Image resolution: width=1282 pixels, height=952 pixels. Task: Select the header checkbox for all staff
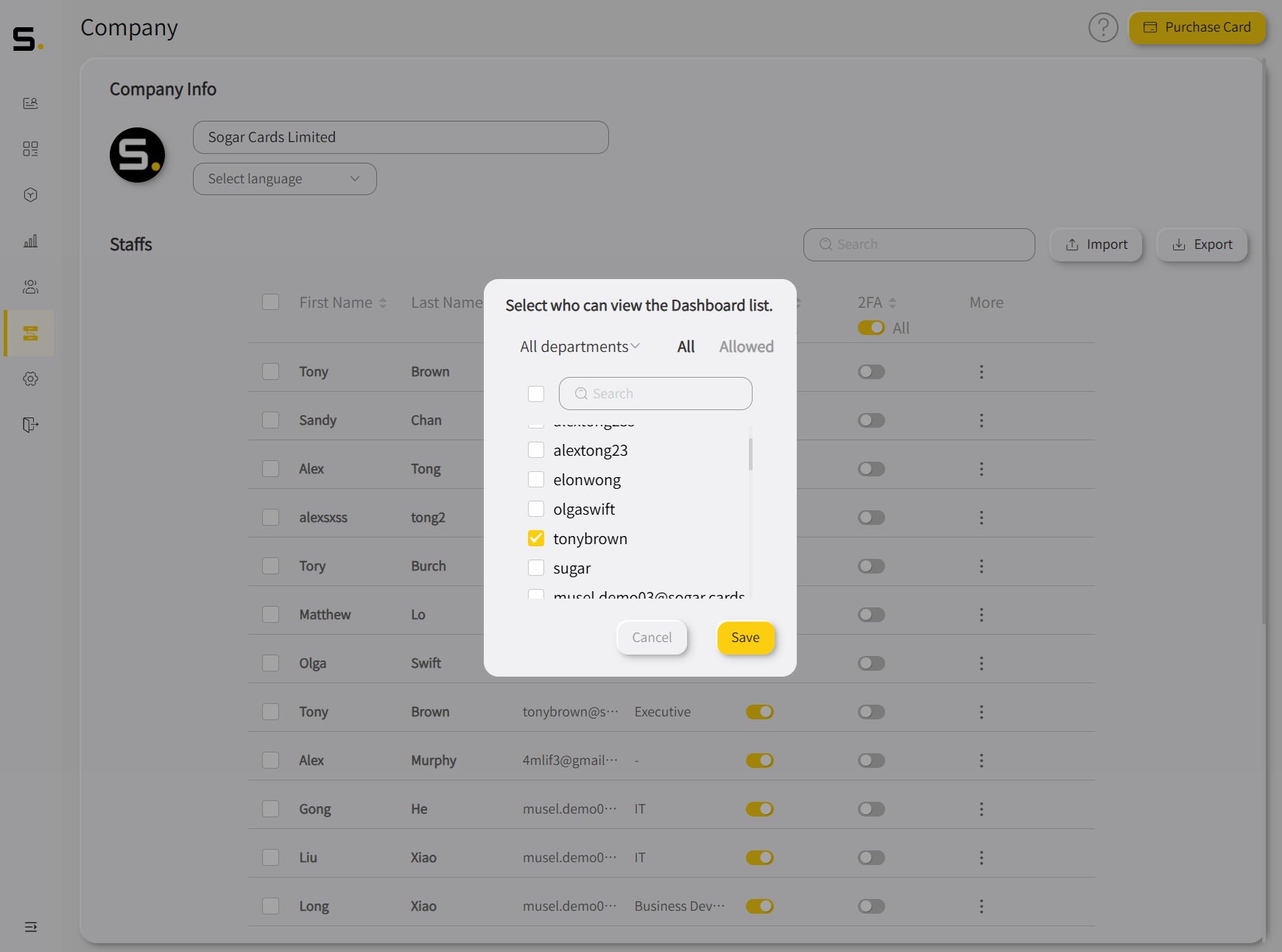coord(271,302)
